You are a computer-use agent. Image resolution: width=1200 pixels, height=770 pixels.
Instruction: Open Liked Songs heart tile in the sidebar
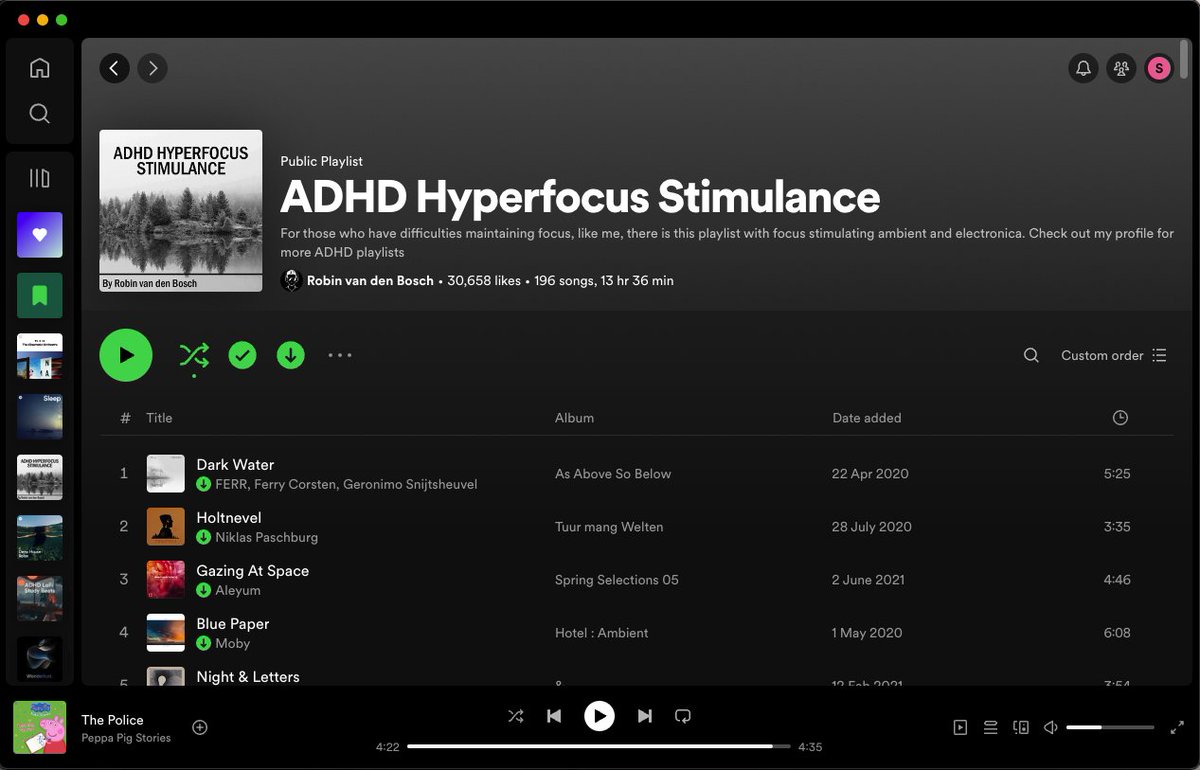coord(40,235)
